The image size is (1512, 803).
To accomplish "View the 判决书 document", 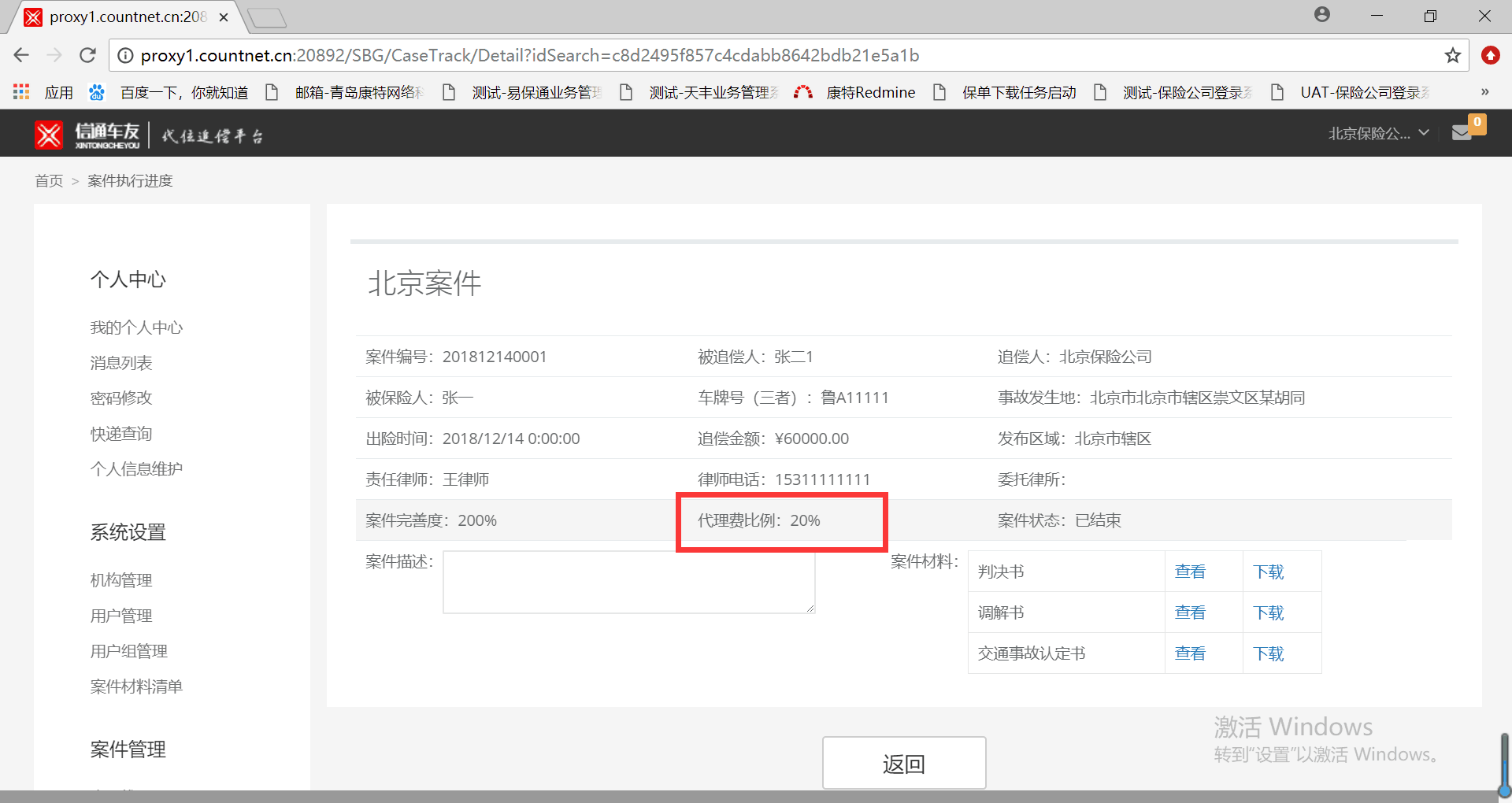I will coord(1189,572).
